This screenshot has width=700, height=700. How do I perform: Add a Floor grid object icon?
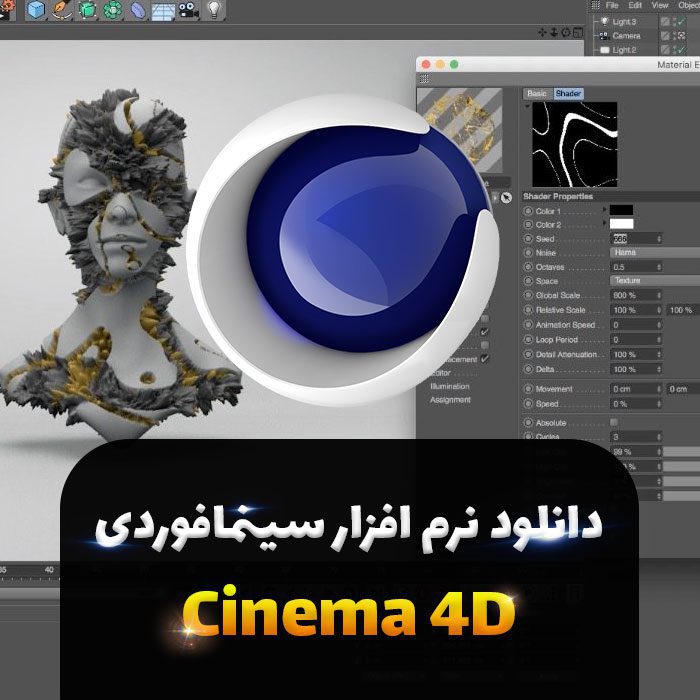click(163, 11)
